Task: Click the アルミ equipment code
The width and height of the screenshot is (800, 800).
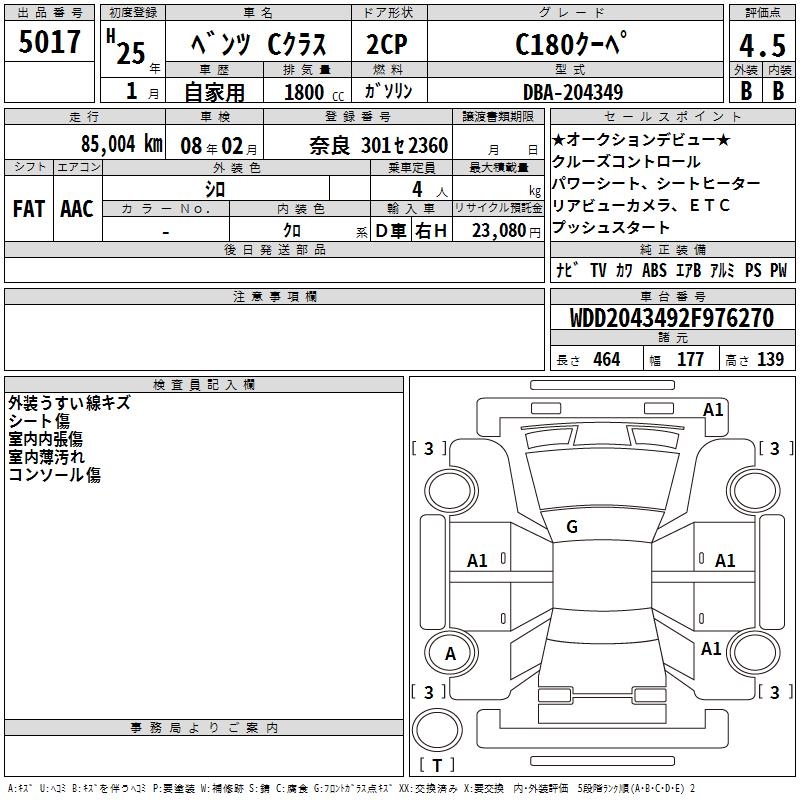Action: (722, 270)
